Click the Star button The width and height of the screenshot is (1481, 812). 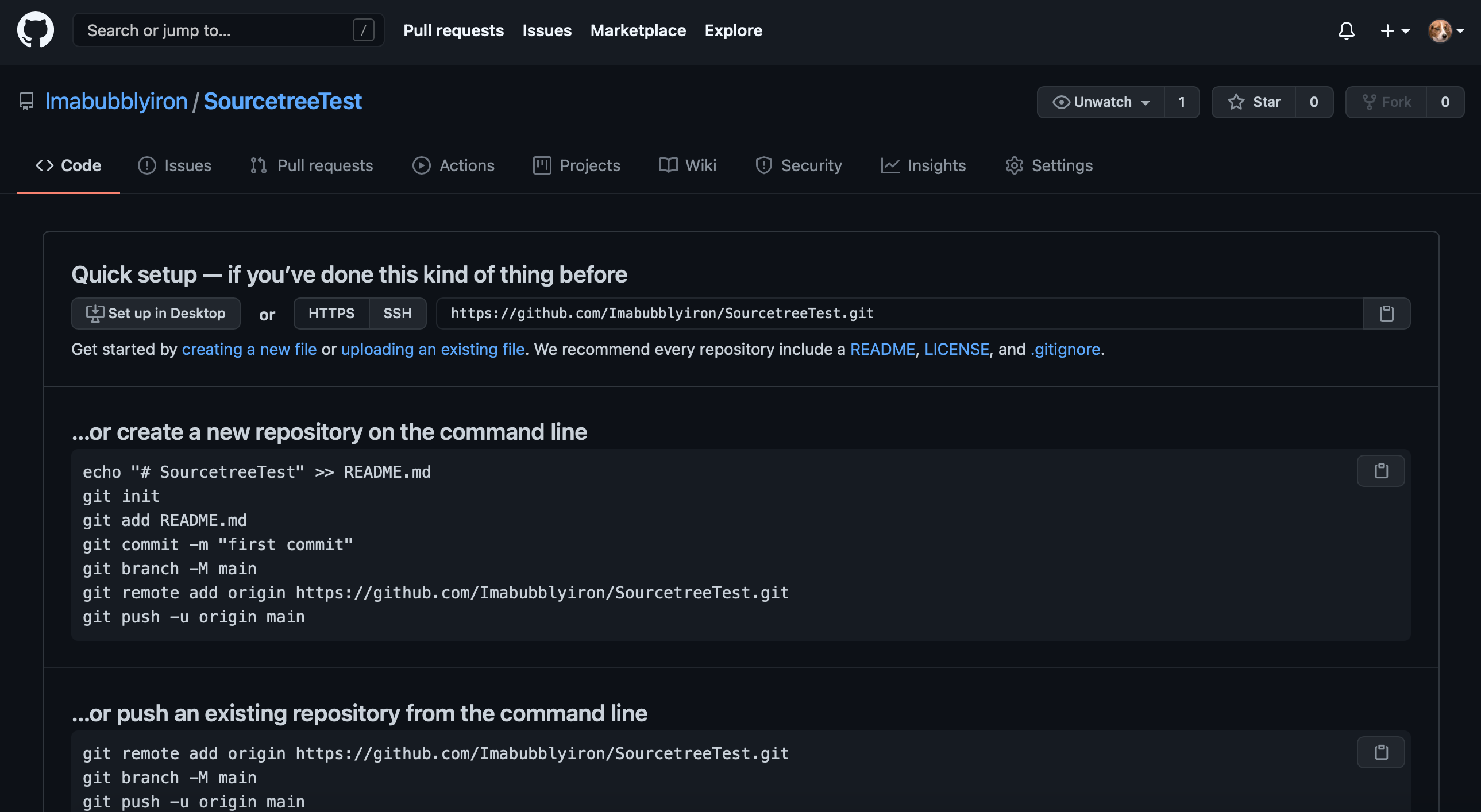click(1254, 102)
